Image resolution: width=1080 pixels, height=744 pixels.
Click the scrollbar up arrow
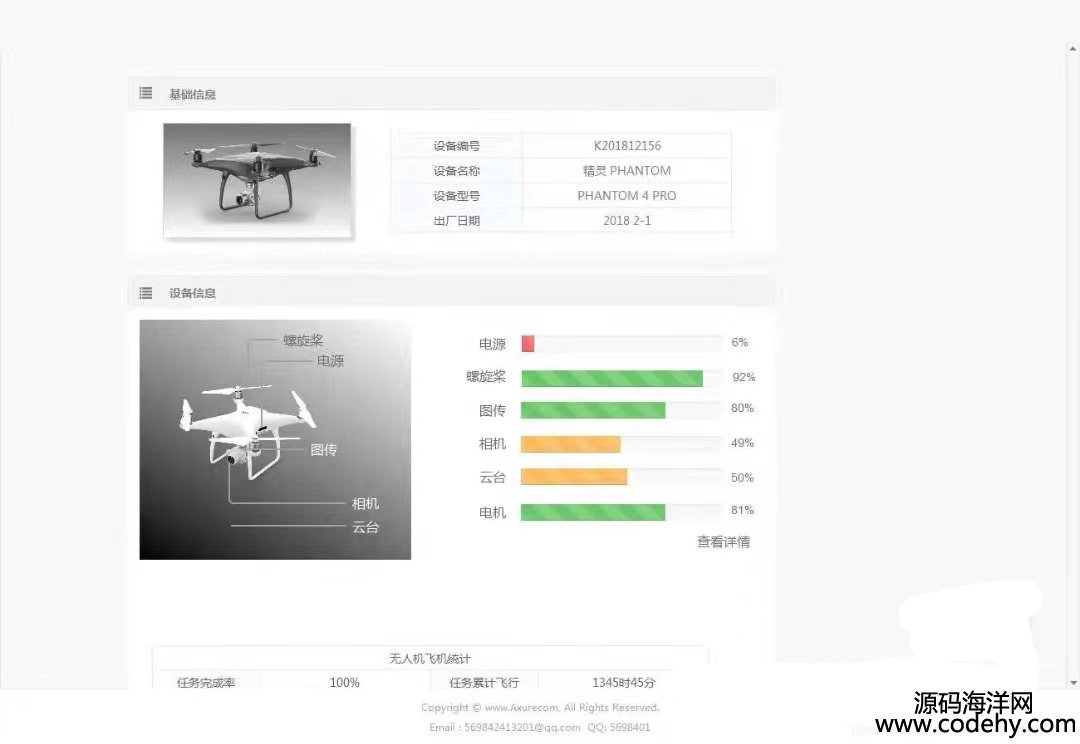[x=1073, y=49]
